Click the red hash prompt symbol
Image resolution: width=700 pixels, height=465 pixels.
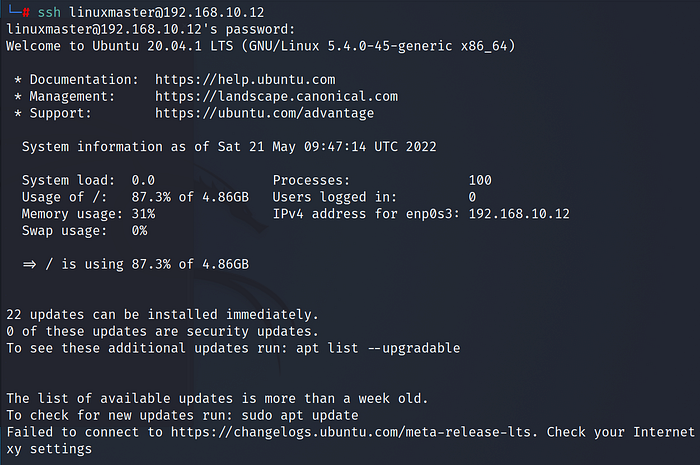26,10
